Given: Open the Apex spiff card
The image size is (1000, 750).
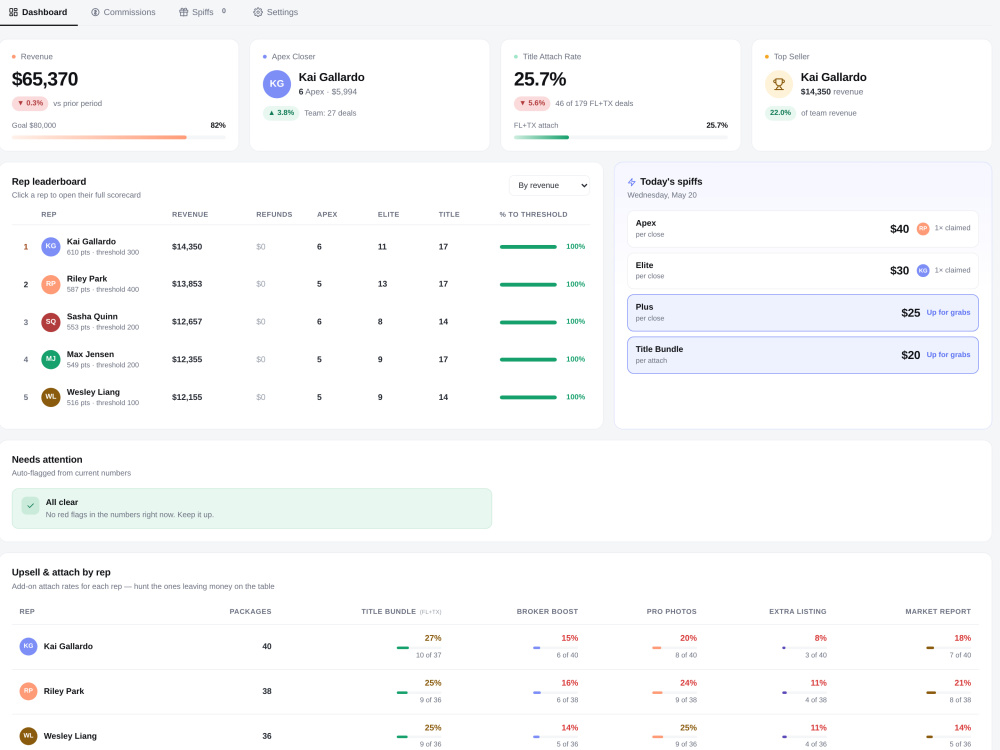Looking at the screenshot, I should [x=802, y=228].
